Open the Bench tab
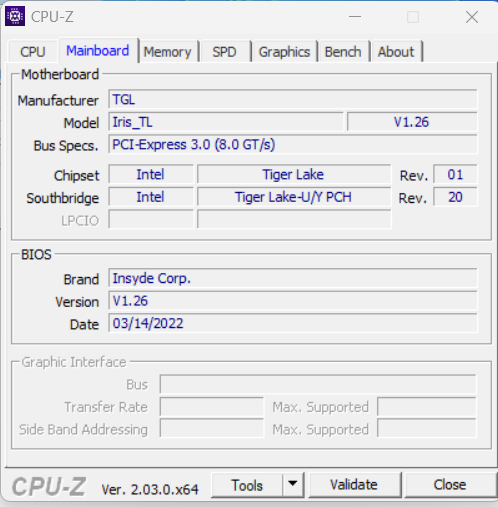Viewport: 498px width, 507px height. click(x=343, y=52)
